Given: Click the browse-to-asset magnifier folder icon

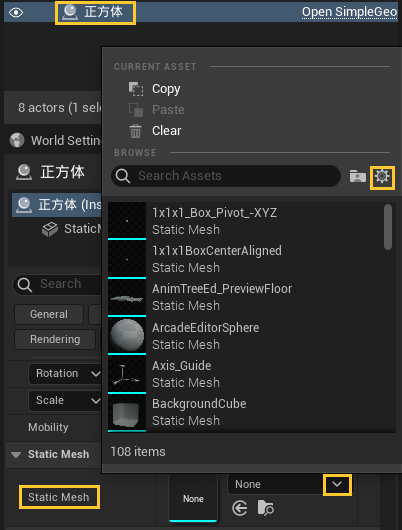Looking at the screenshot, I should (x=265, y=508).
